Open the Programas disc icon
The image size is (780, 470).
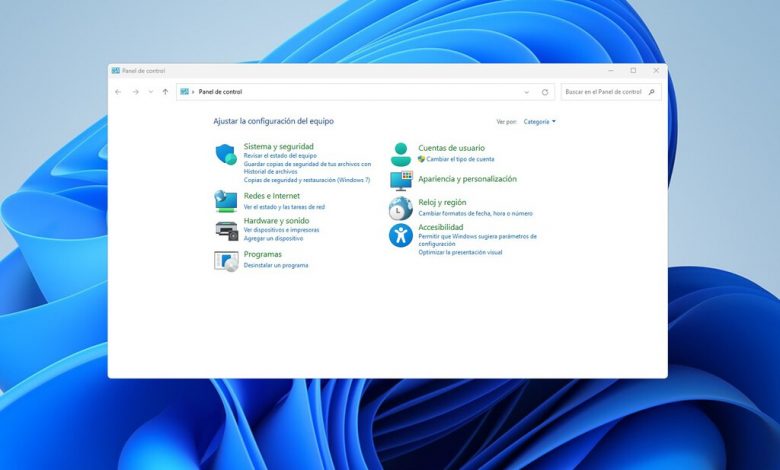(226, 261)
